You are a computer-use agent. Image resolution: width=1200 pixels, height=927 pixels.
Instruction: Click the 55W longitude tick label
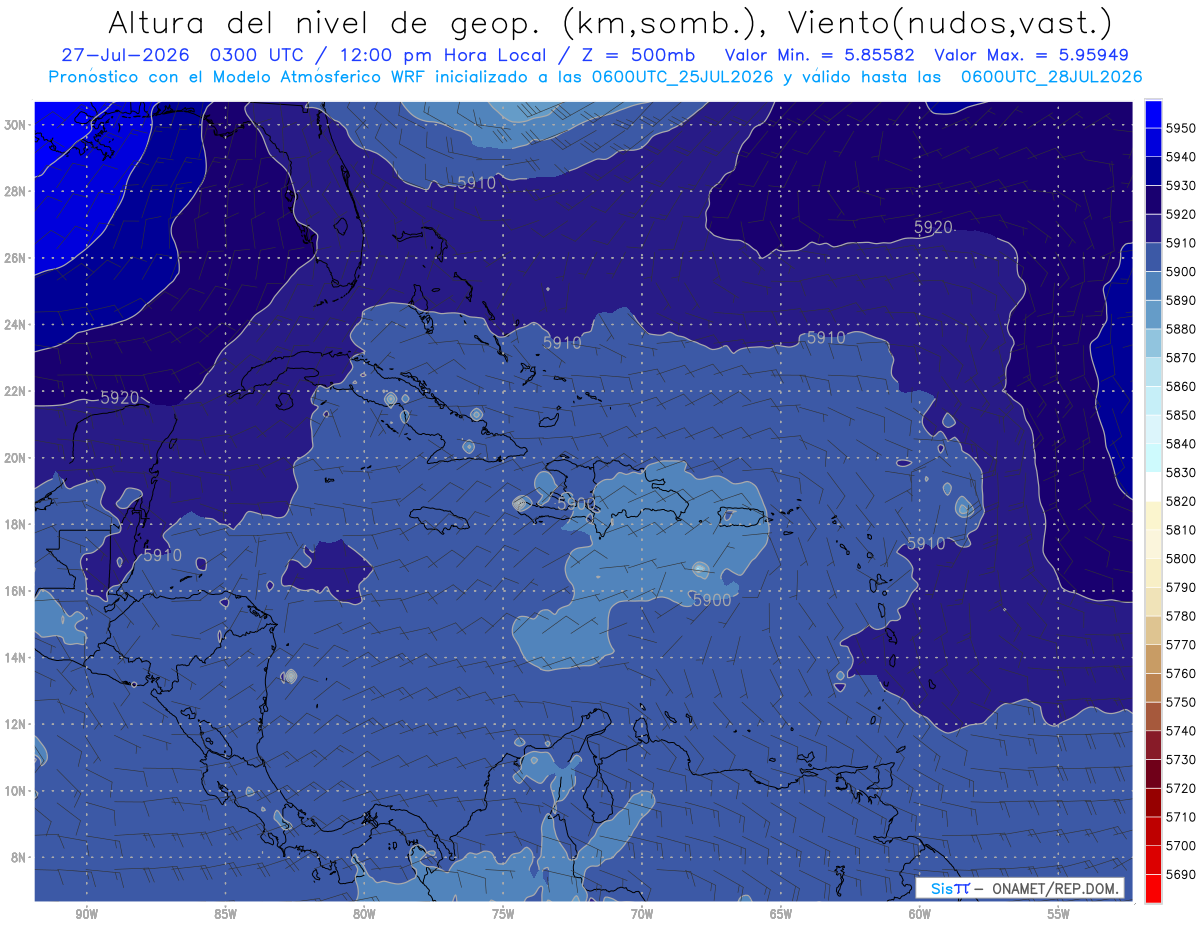[1058, 914]
